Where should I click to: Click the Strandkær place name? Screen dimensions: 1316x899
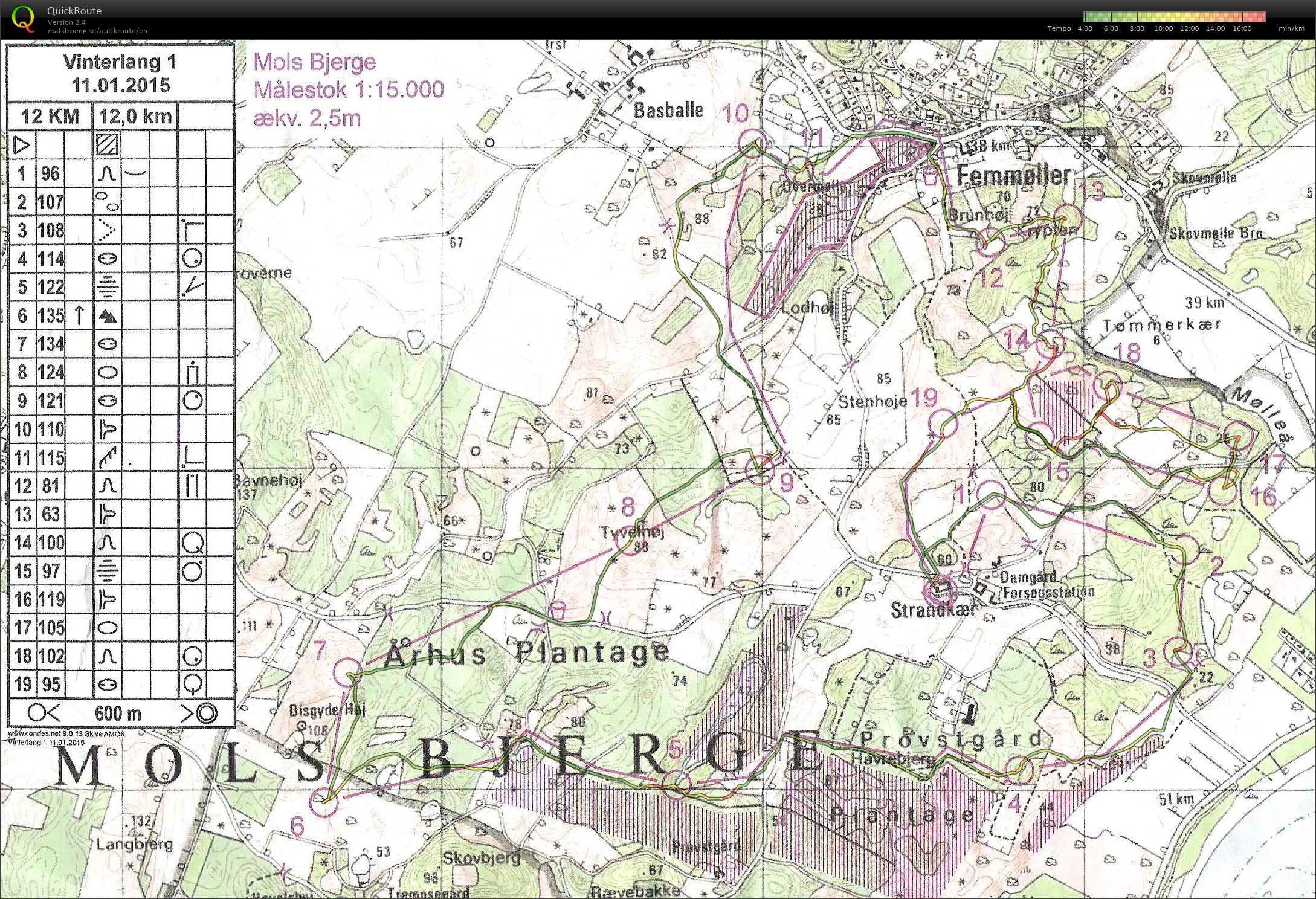point(935,610)
